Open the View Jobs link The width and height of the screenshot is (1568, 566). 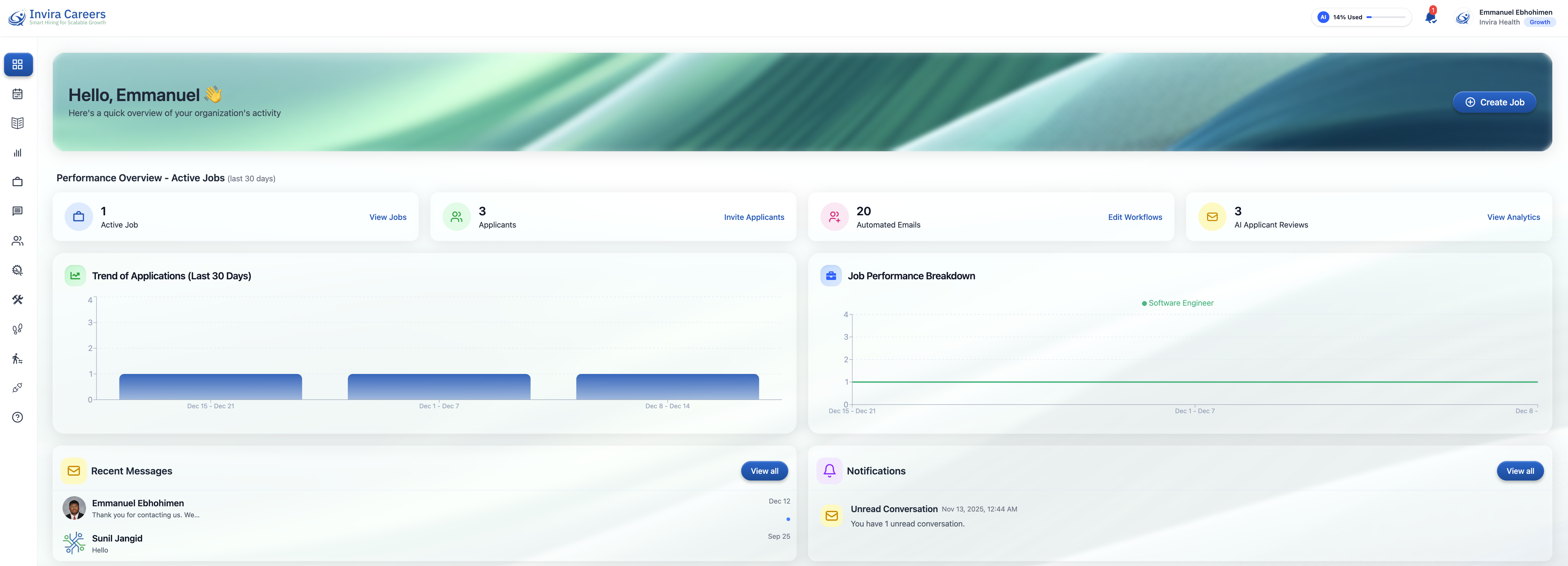(x=388, y=217)
